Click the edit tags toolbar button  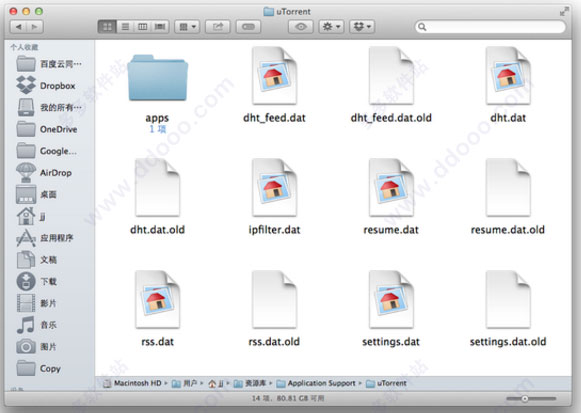coord(248,27)
